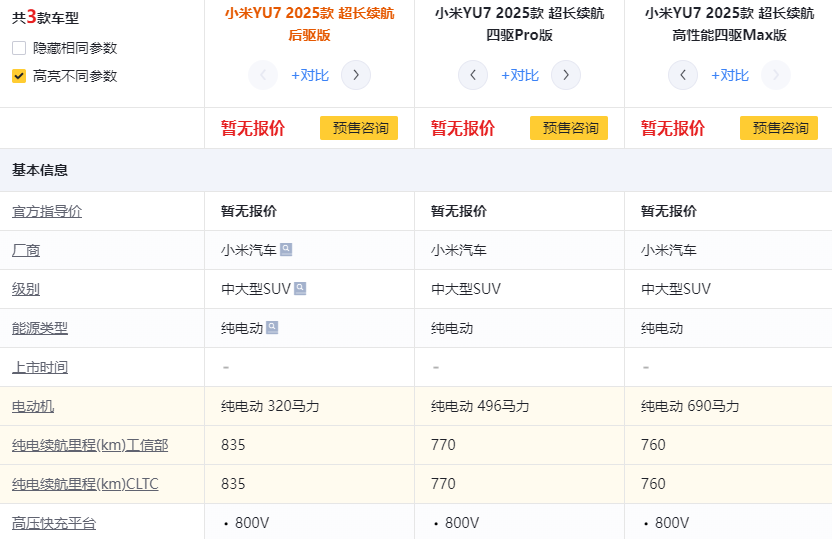This screenshot has height=539, width=832.
Task: Click 760 in CLTC range row
Action: coord(653,484)
